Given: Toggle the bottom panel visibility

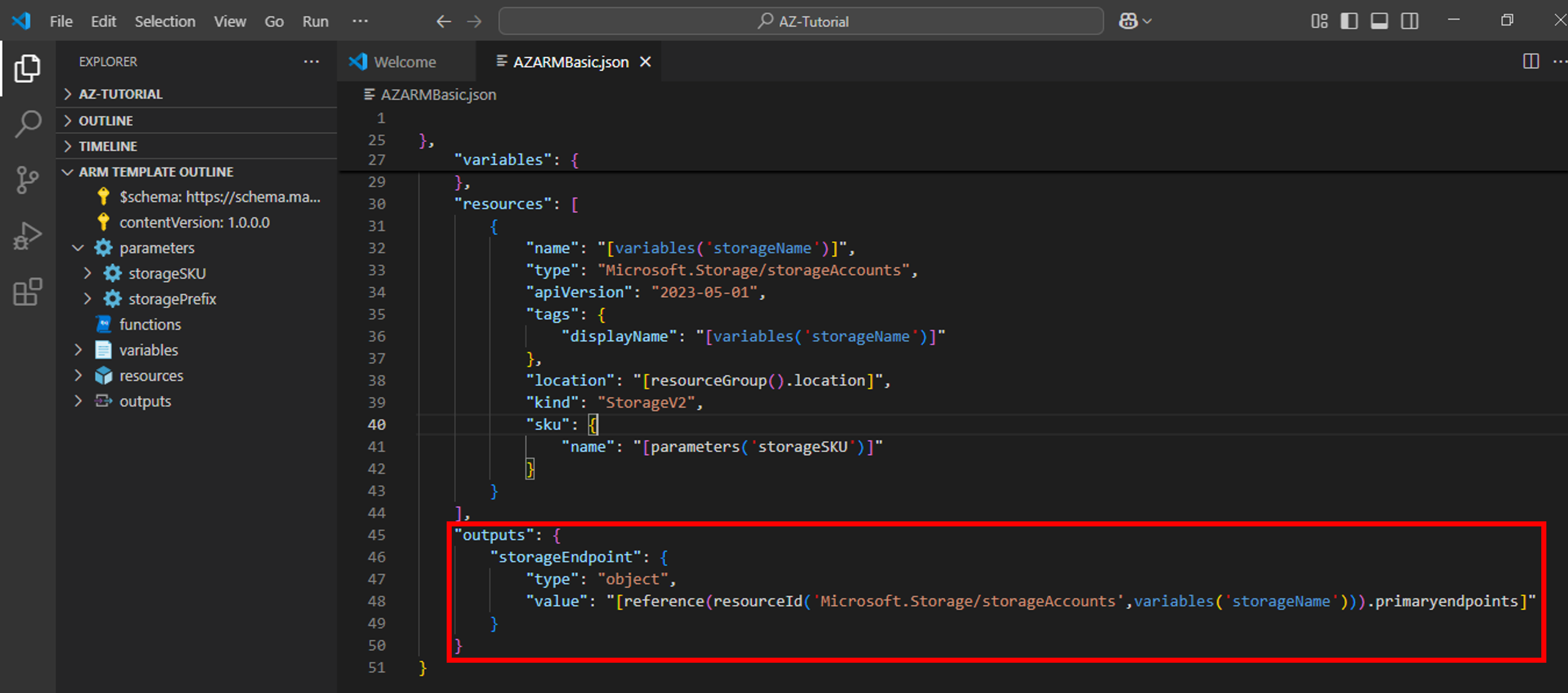Looking at the screenshot, I should (1379, 21).
